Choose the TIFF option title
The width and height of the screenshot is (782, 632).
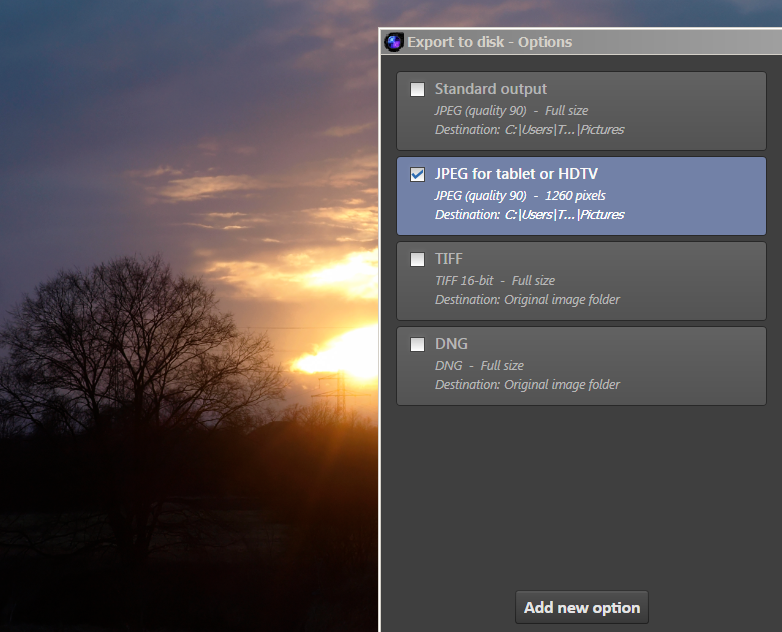point(449,259)
